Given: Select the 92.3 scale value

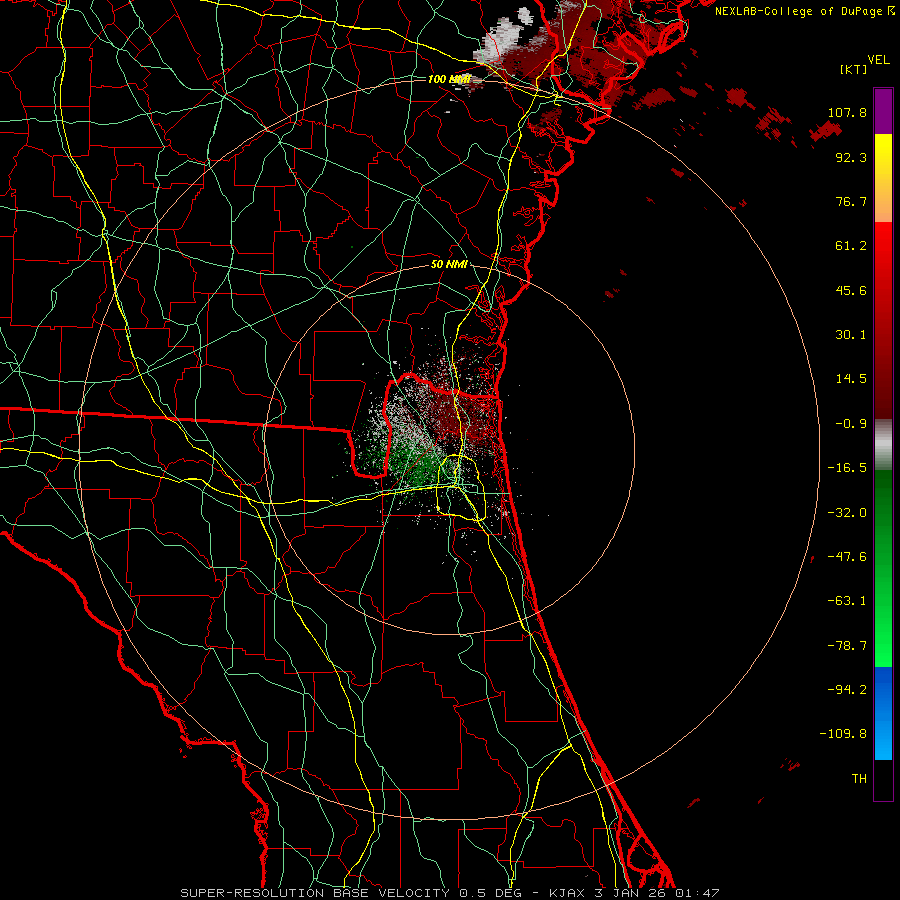Looking at the screenshot, I should pyautogui.click(x=851, y=157).
